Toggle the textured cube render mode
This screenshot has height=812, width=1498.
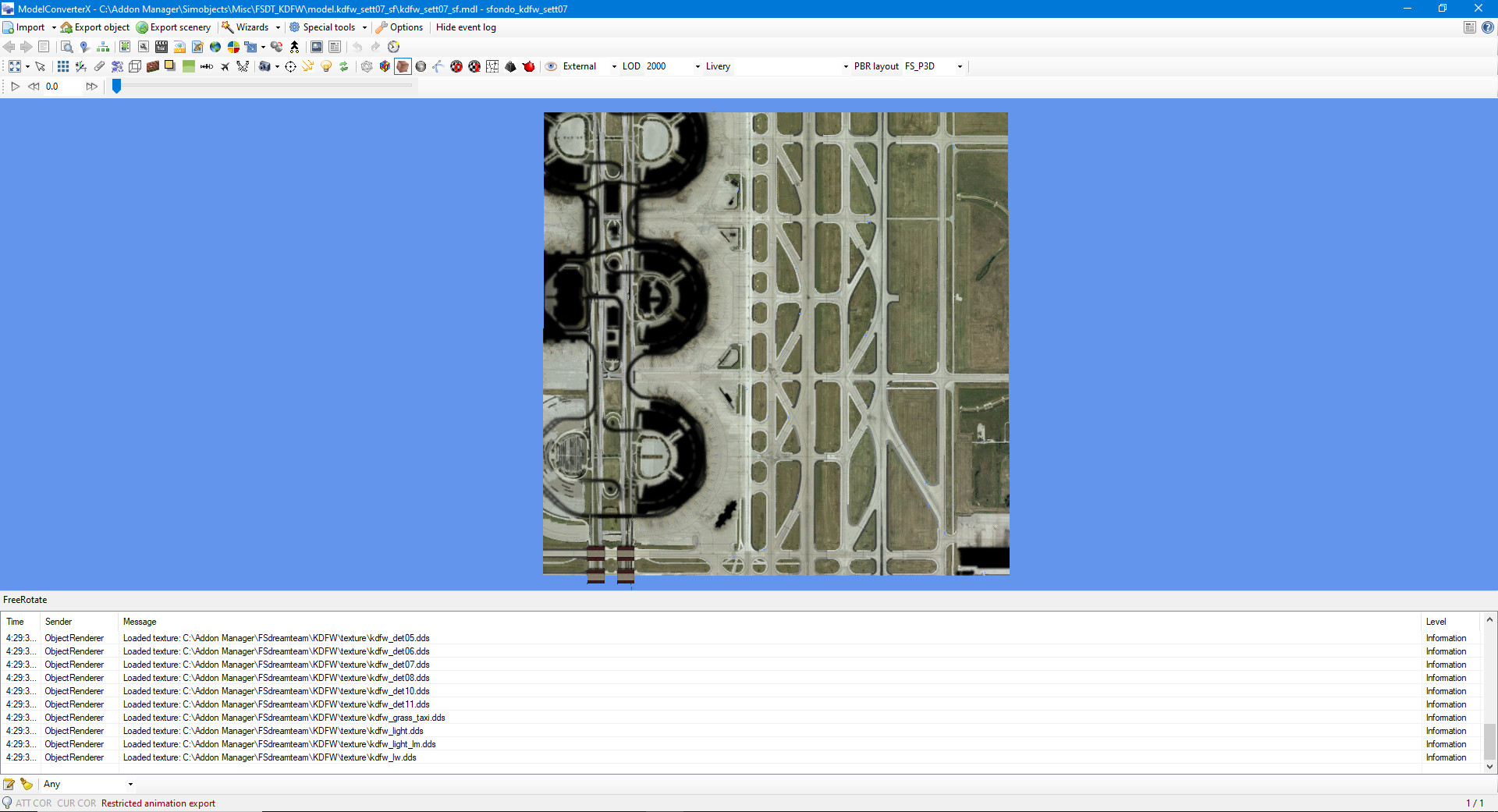coord(403,66)
